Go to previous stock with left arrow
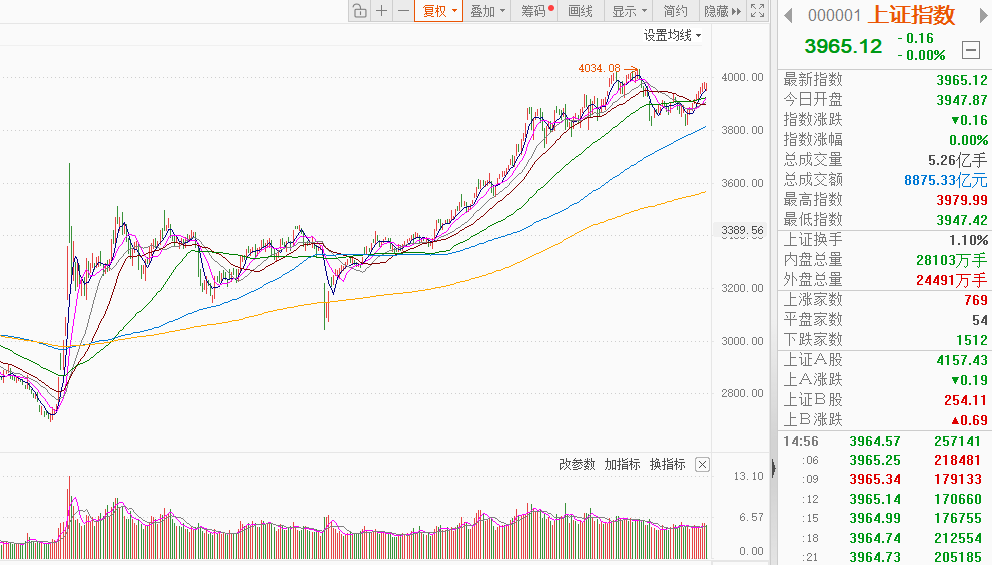This screenshot has height=565, width=992. tap(788, 15)
